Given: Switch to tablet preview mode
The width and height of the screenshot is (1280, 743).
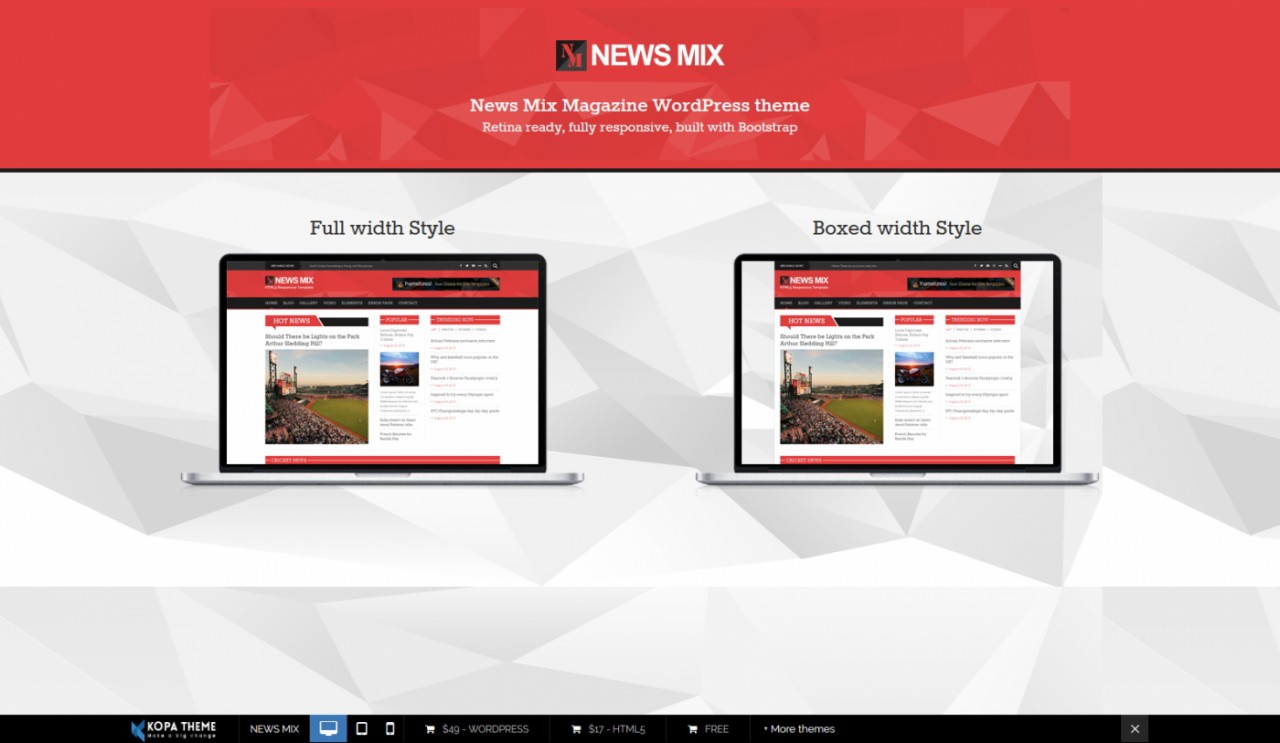Looking at the screenshot, I should pyautogui.click(x=362, y=729).
